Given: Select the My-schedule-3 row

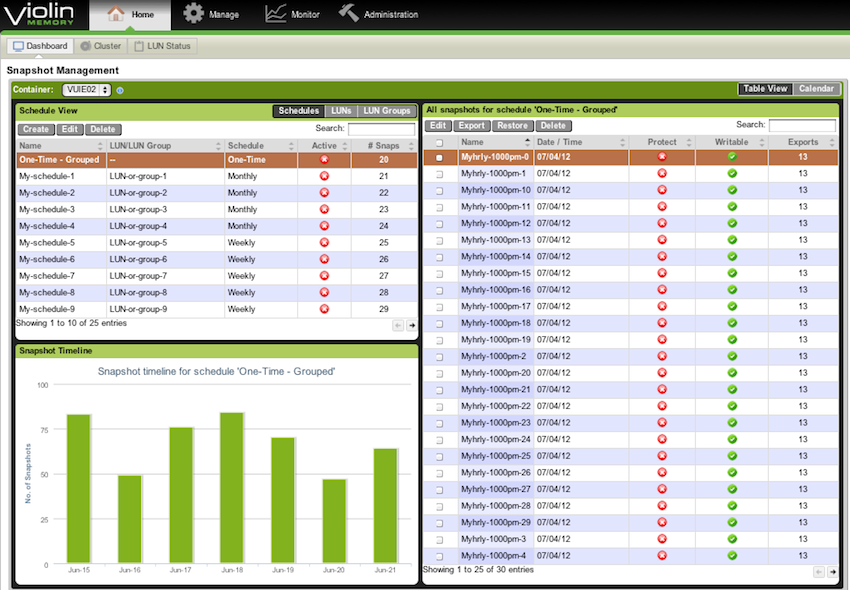Looking at the screenshot, I should click(x=217, y=209).
